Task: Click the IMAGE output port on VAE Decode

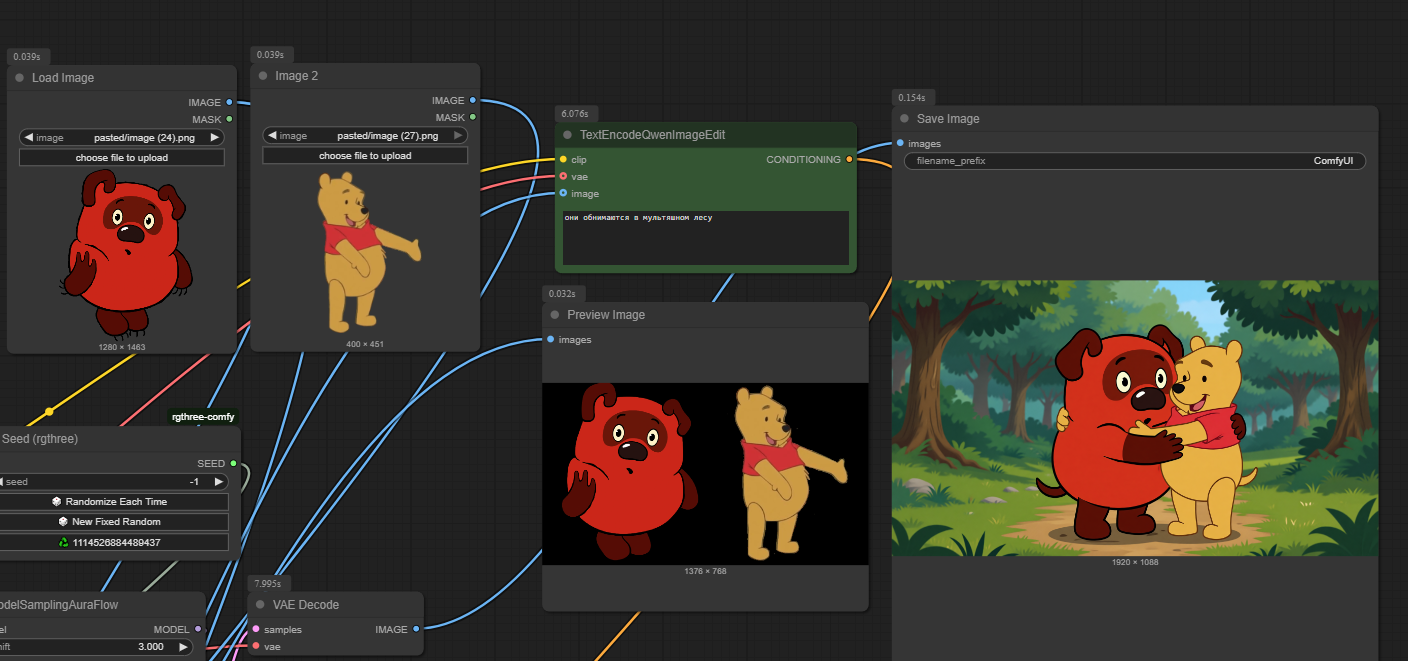Action: pyautogui.click(x=416, y=629)
